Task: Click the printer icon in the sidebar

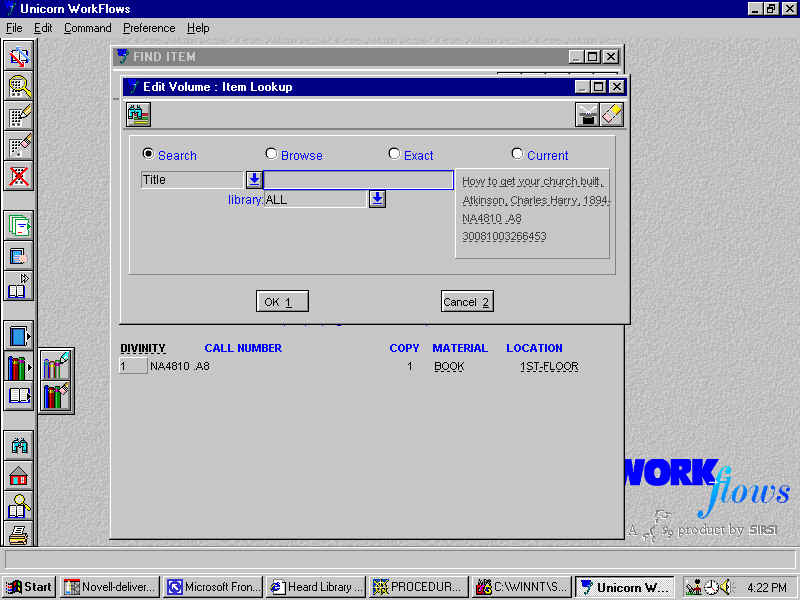Action: point(19,534)
